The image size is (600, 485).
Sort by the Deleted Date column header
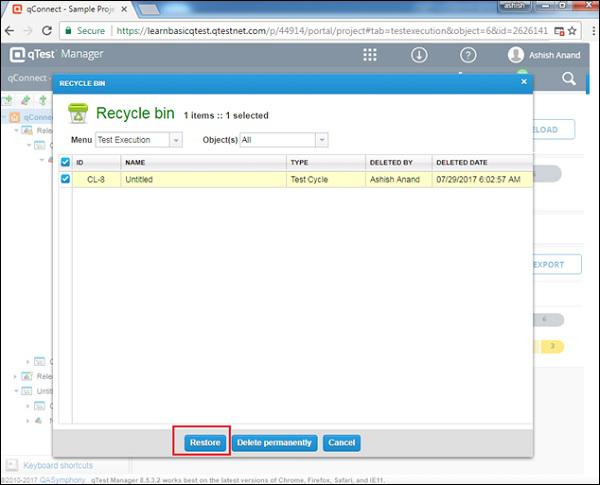[462, 162]
